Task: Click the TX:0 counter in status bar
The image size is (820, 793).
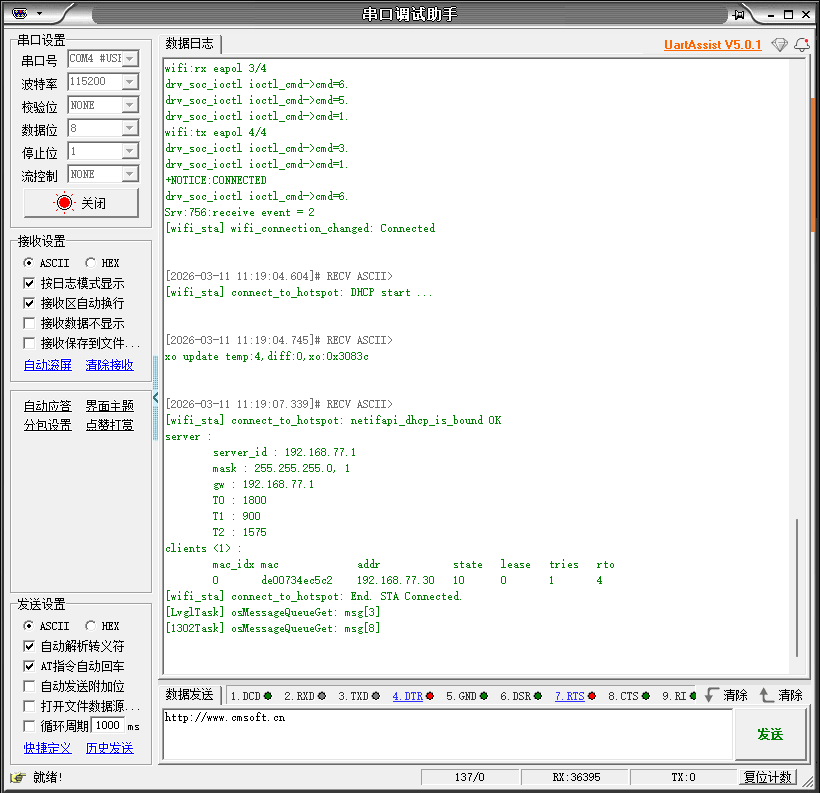Action: coord(683,777)
